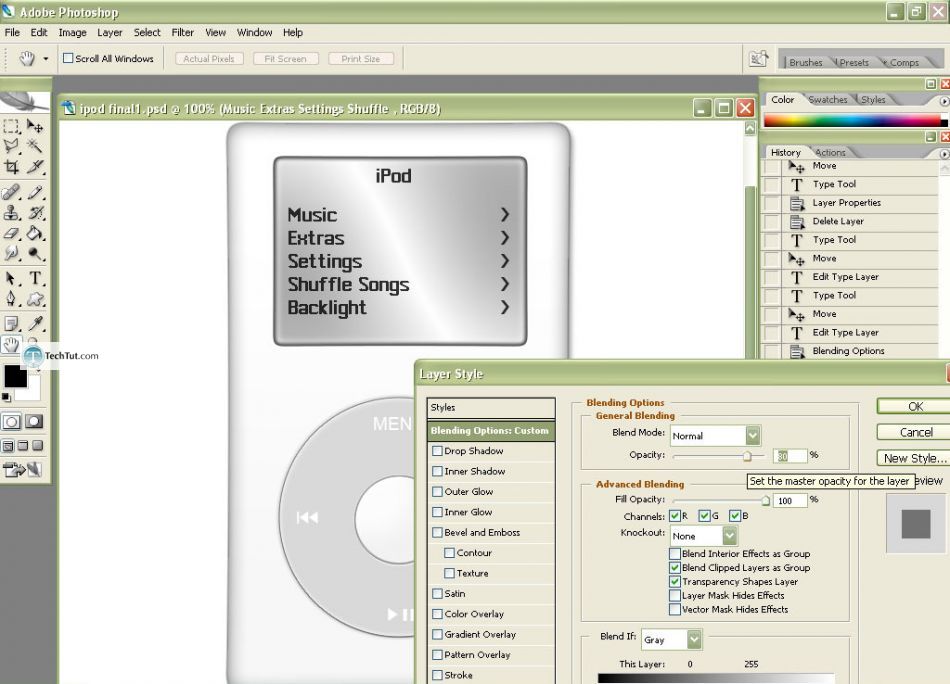Uncheck the R channel checkbox

pyautogui.click(x=675, y=516)
